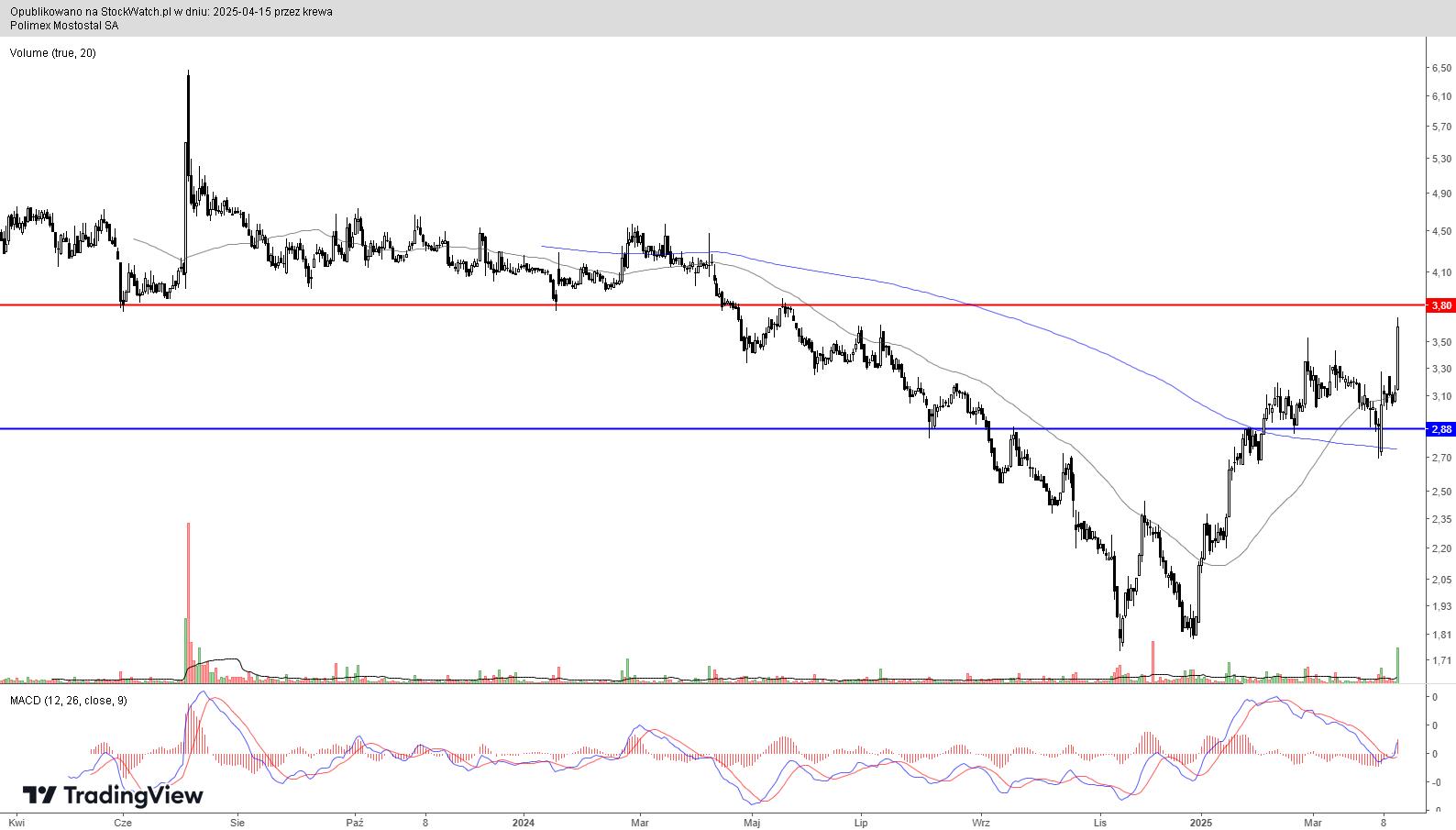Click the 2,50 price axis label
The image size is (1456, 830).
(x=1441, y=492)
